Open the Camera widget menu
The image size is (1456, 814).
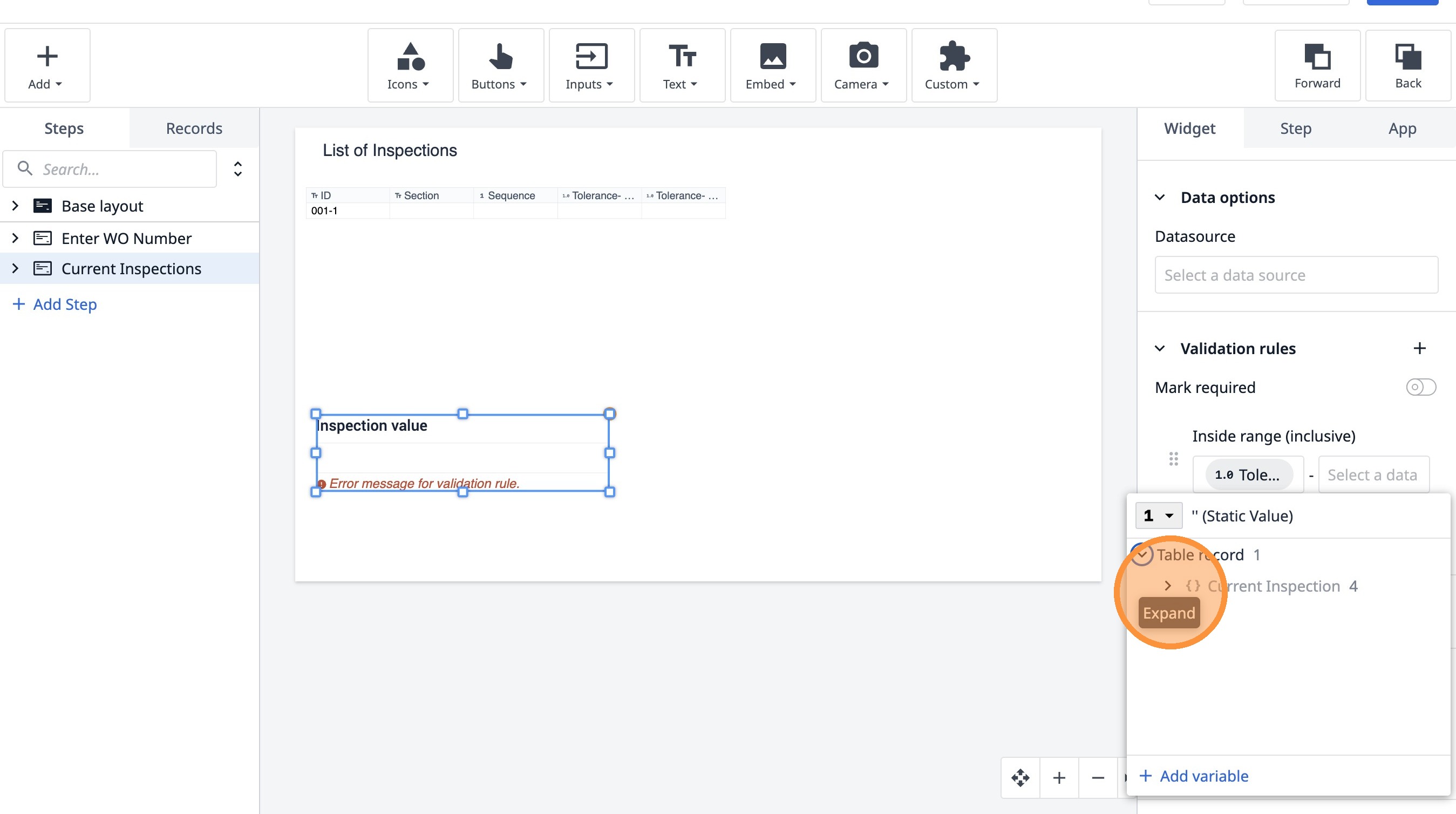(863, 65)
